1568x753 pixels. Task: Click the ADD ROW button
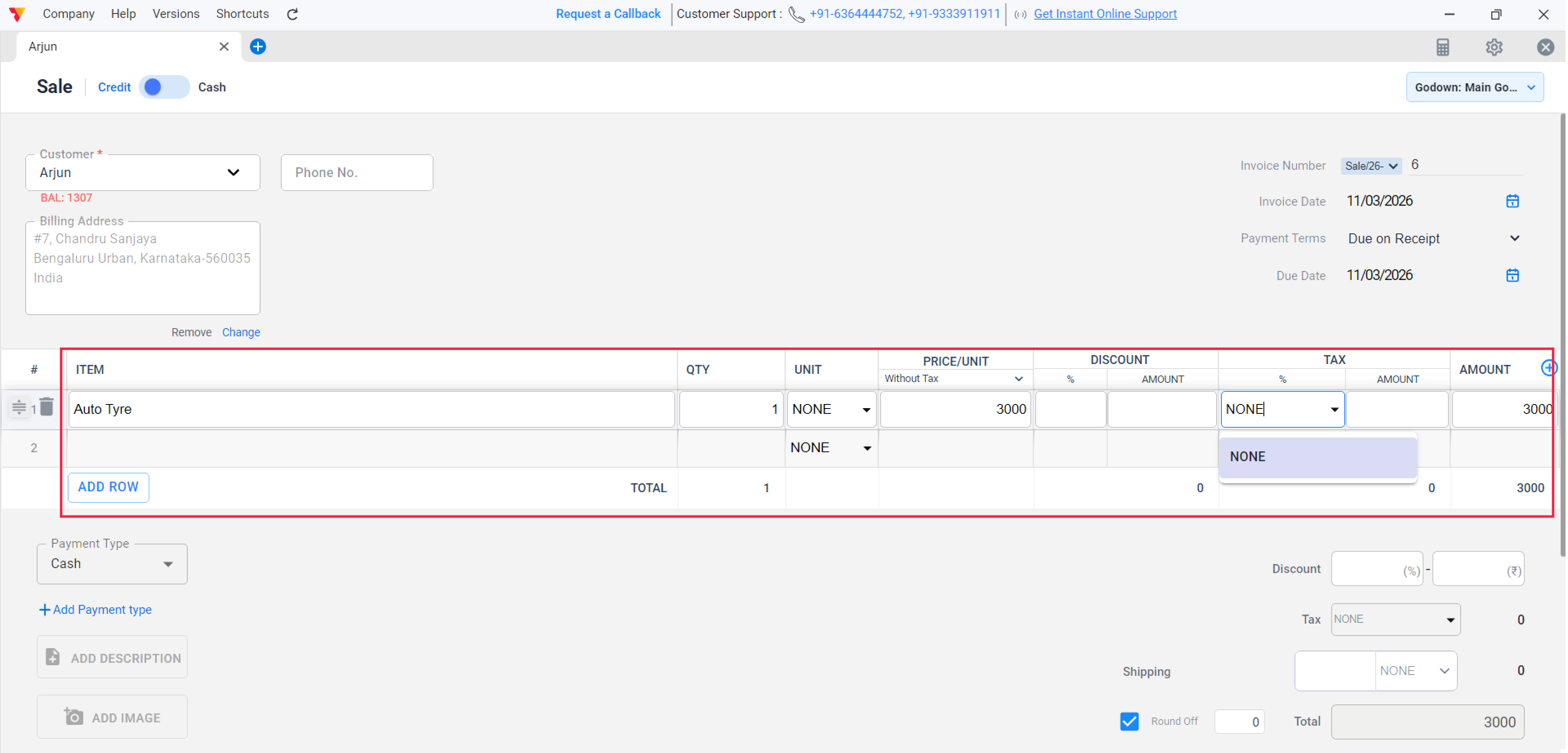[x=108, y=487]
